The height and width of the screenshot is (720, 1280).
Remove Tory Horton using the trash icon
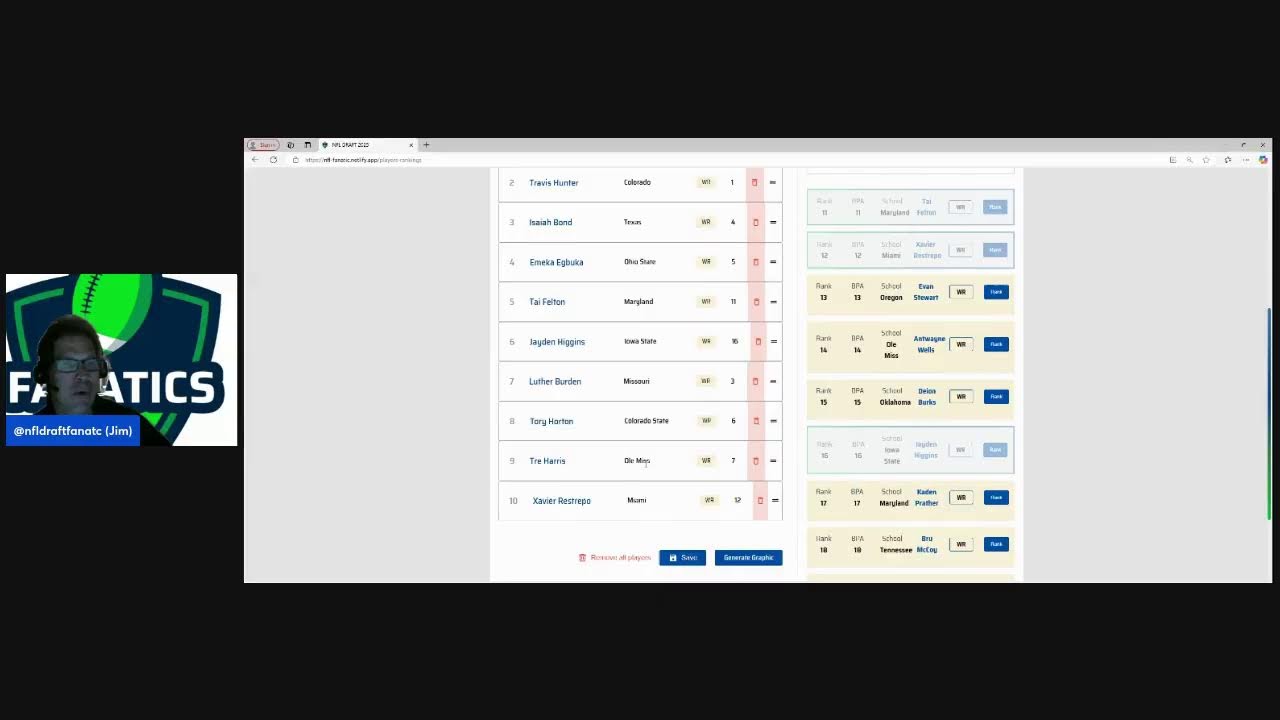[x=756, y=421]
